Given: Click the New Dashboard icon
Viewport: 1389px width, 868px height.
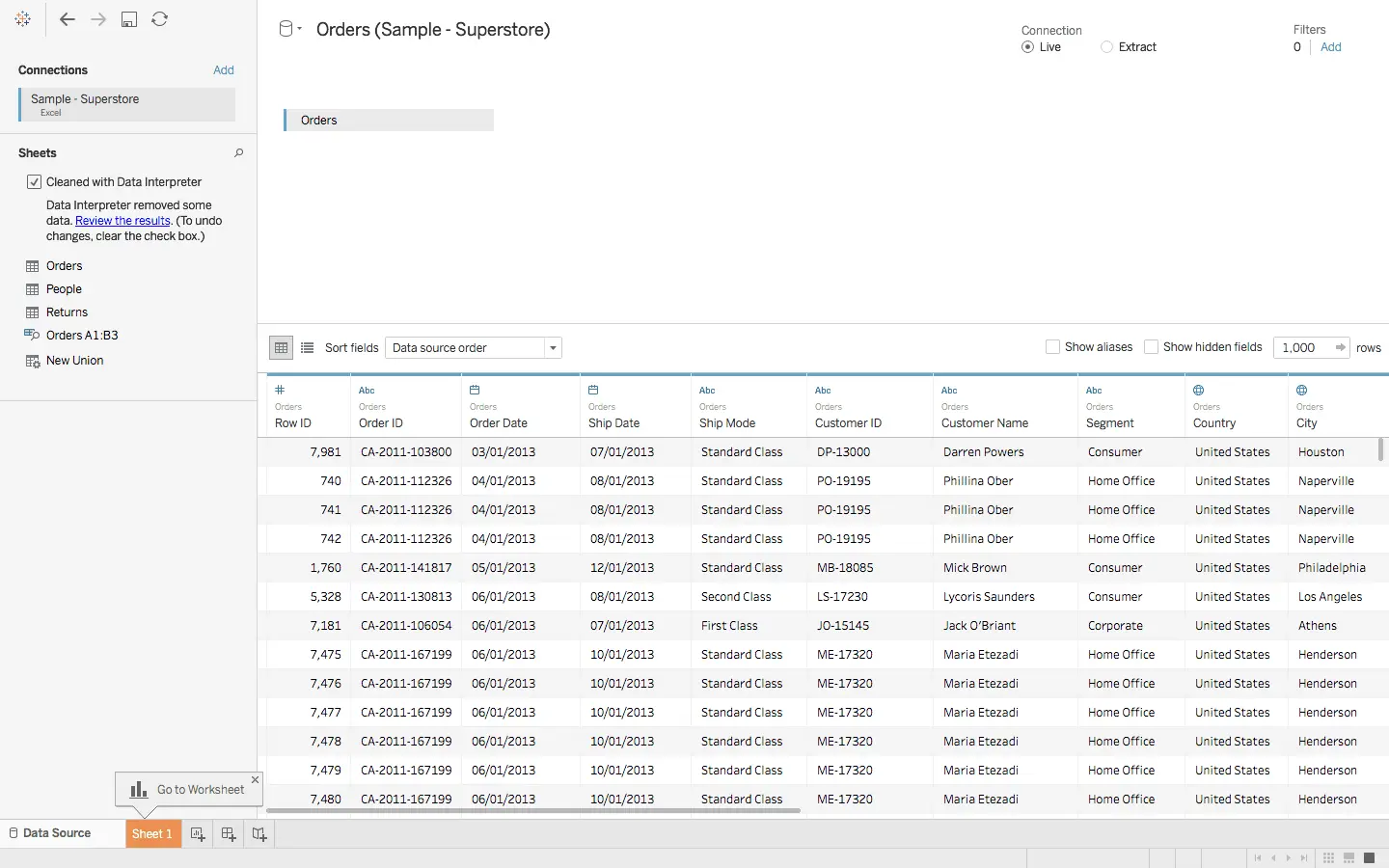Looking at the screenshot, I should (229, 834).
